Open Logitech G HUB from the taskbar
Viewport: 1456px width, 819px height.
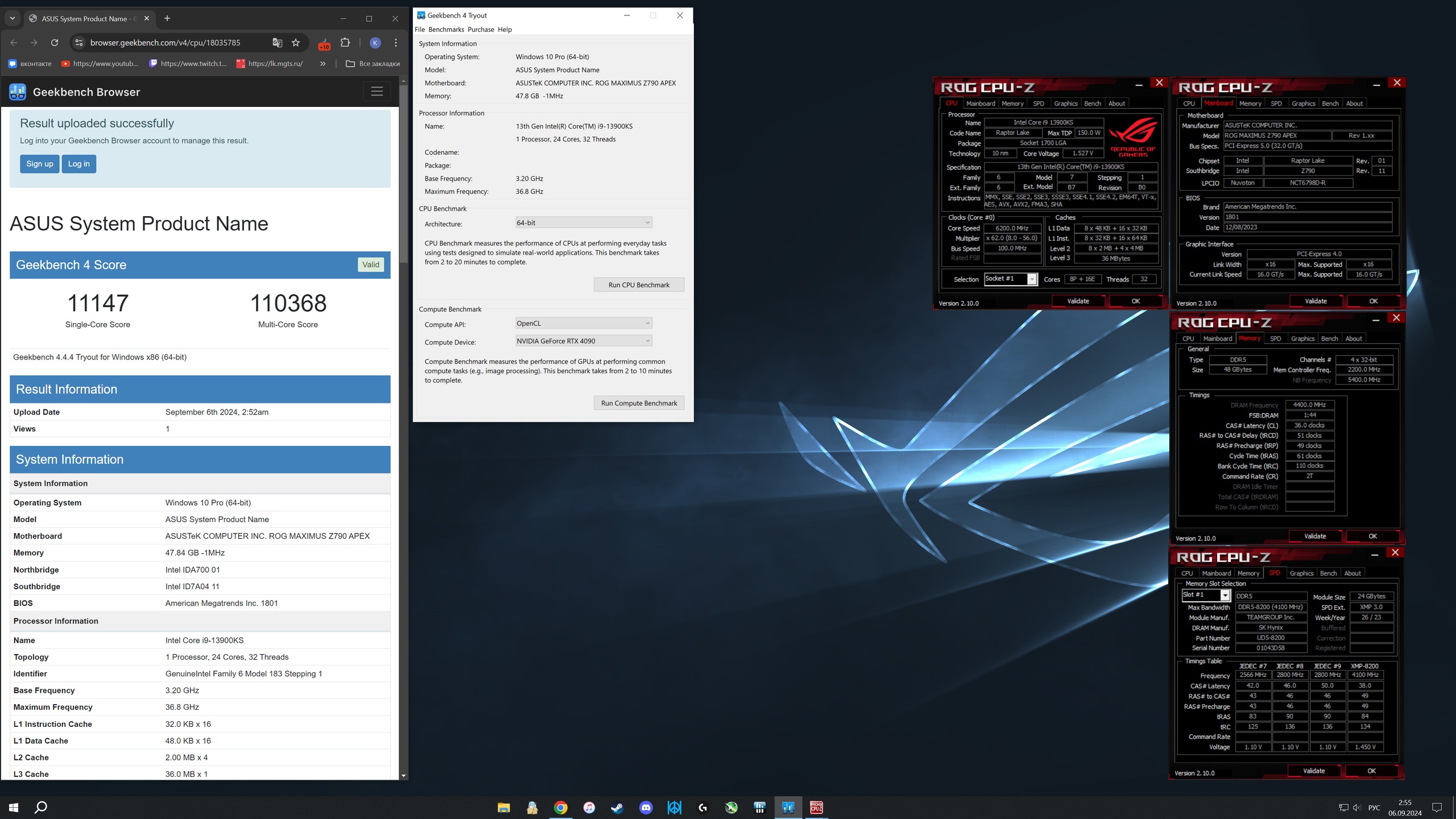click(x=703, y=808)
